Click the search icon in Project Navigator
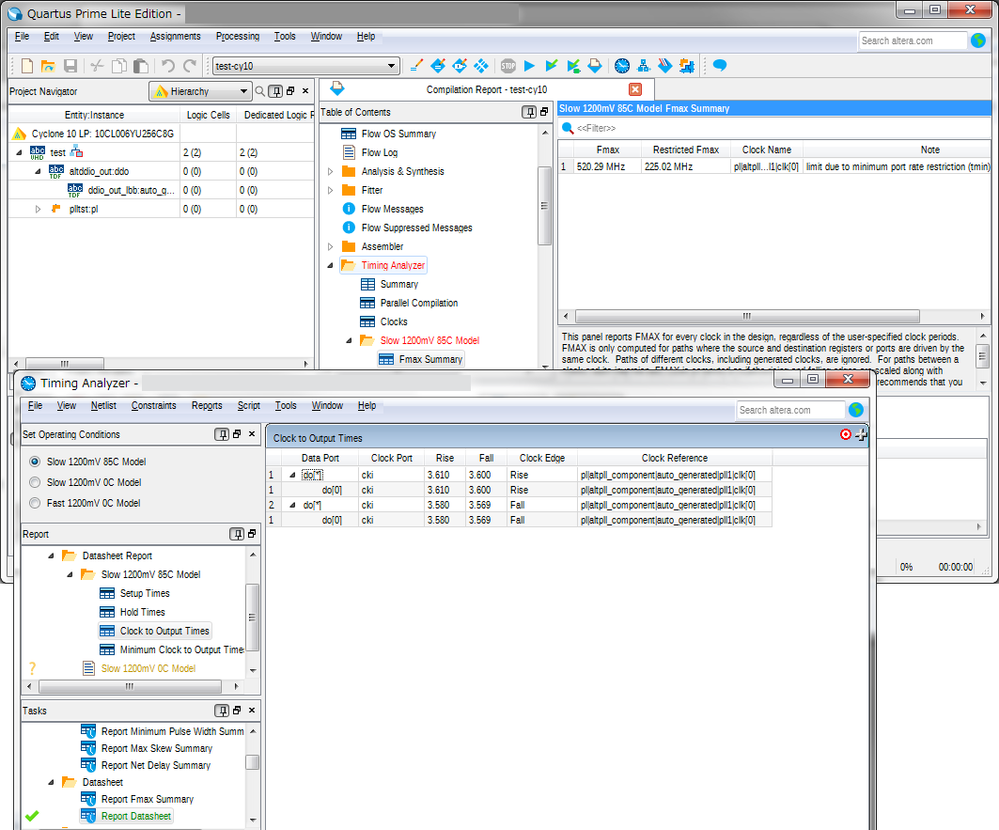The image size is (999, 830). (259, 91)
